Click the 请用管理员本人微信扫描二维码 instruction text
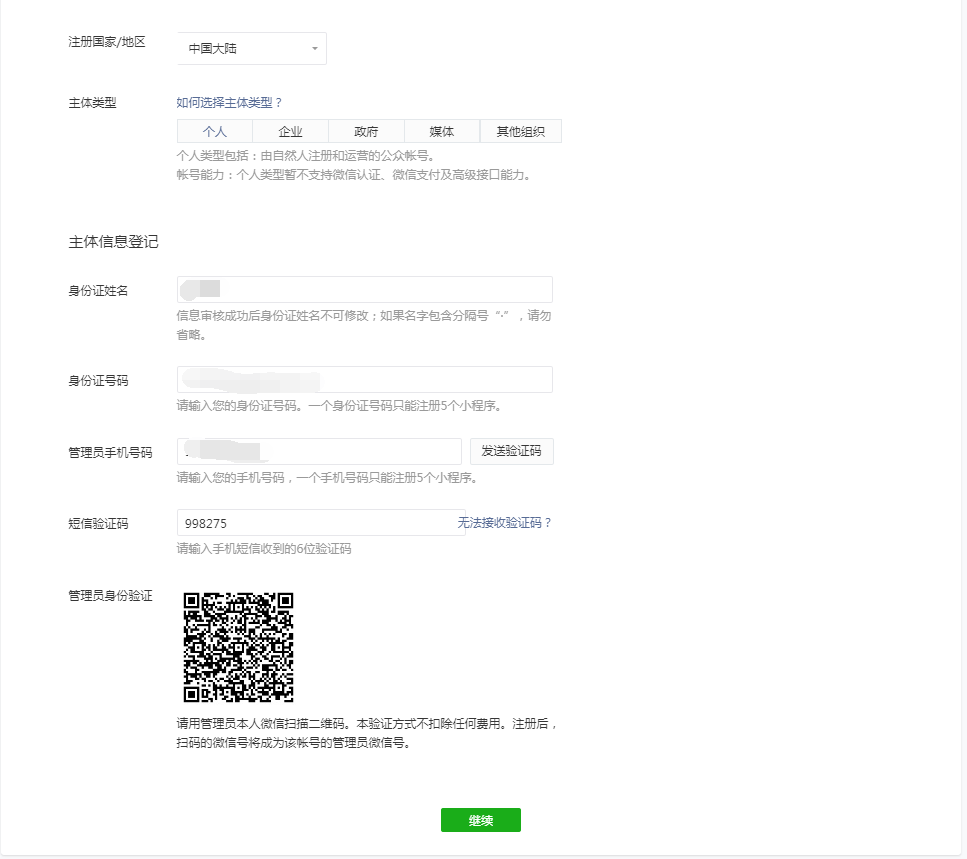 pos(368,733)
